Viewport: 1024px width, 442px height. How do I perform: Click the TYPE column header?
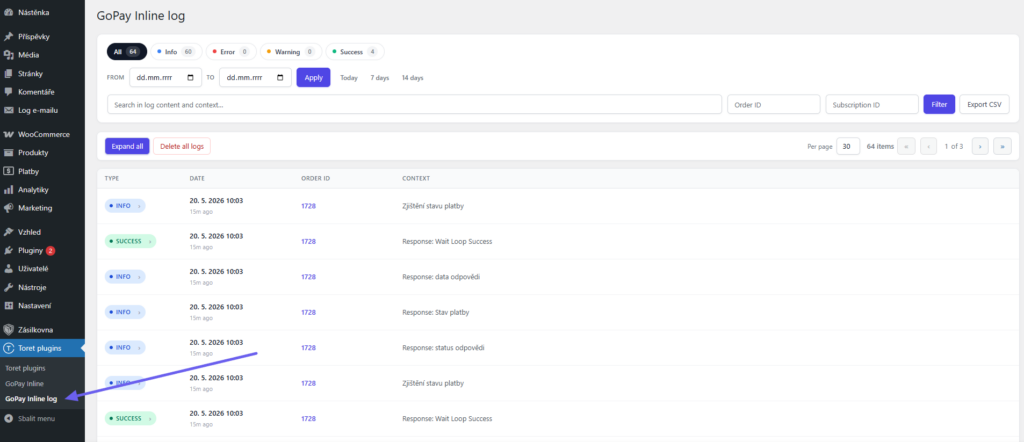112,178
